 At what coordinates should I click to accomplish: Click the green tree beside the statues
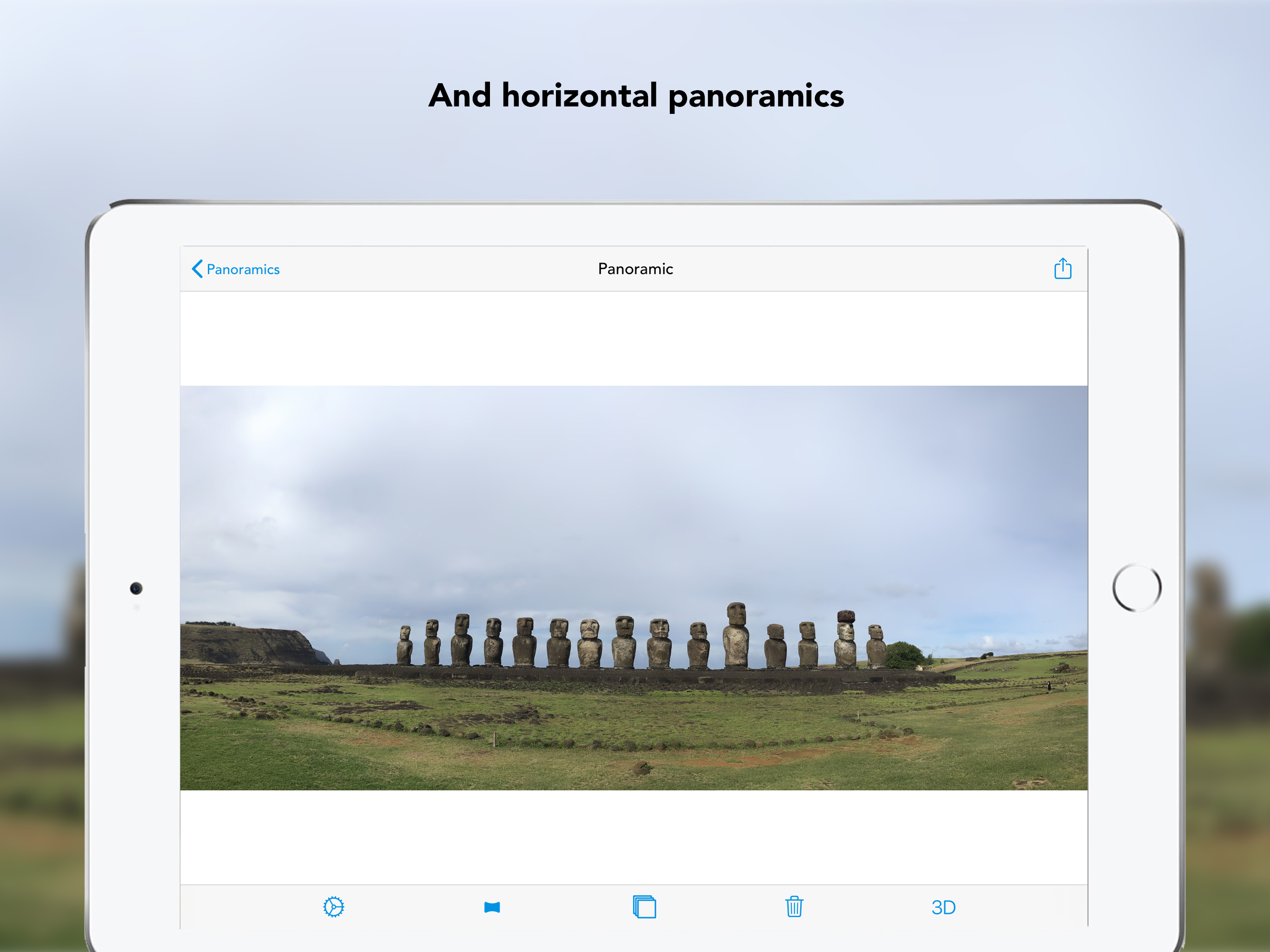904,655
